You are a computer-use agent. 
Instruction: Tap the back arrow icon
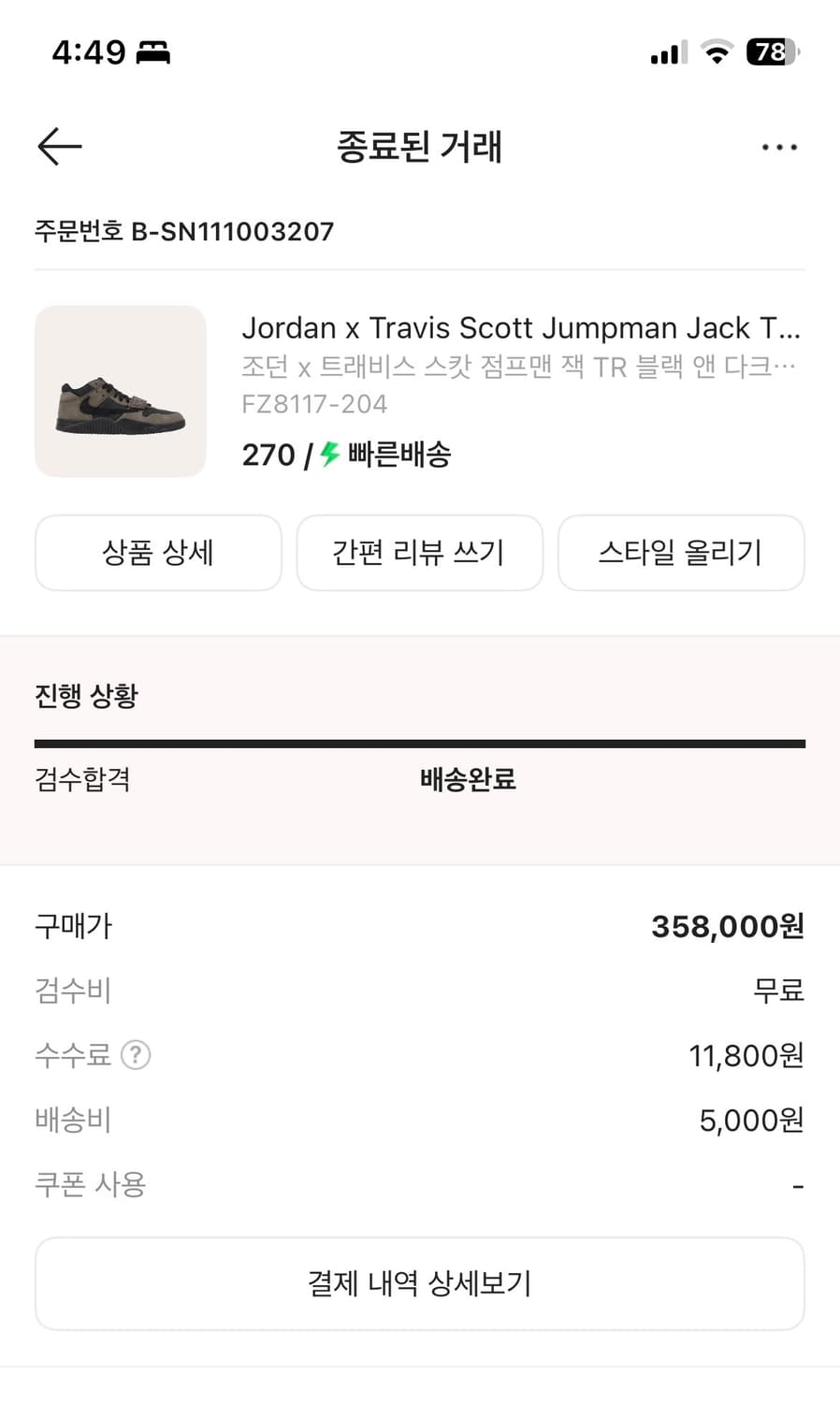point(60,147)
